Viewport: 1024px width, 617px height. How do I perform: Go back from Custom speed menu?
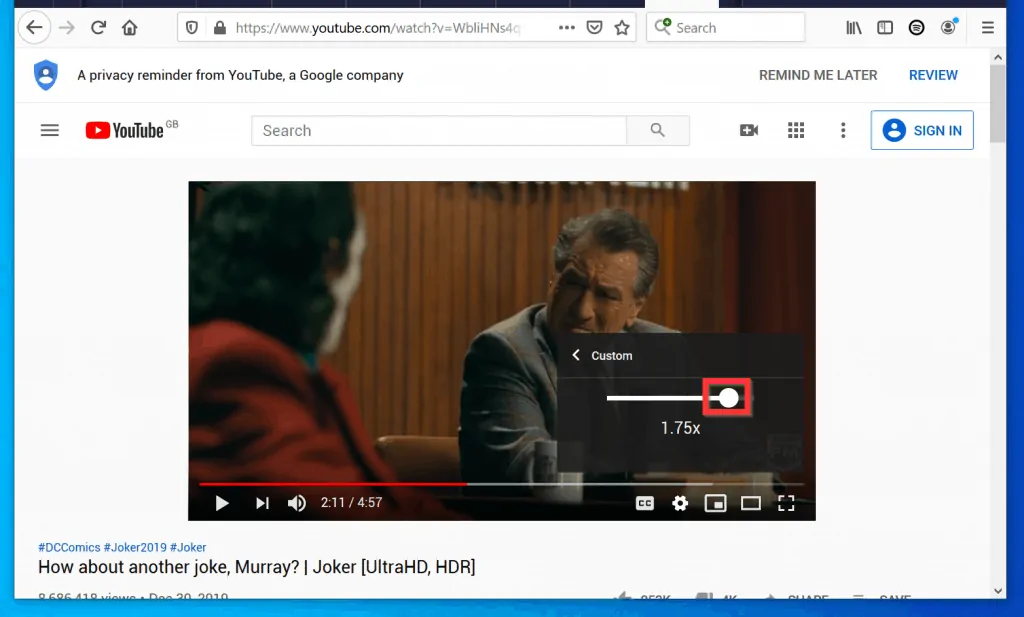pos(576,355)
